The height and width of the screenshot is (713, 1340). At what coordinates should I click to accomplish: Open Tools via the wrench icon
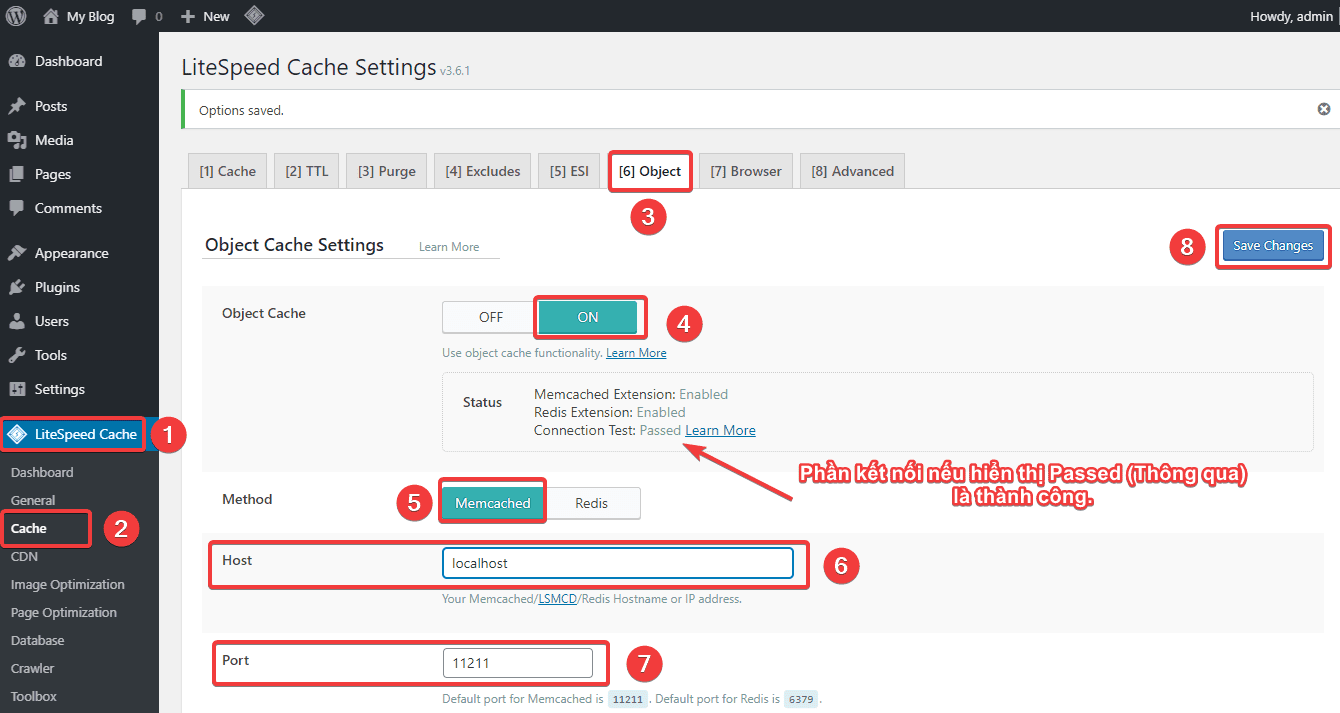pos(17,355)
